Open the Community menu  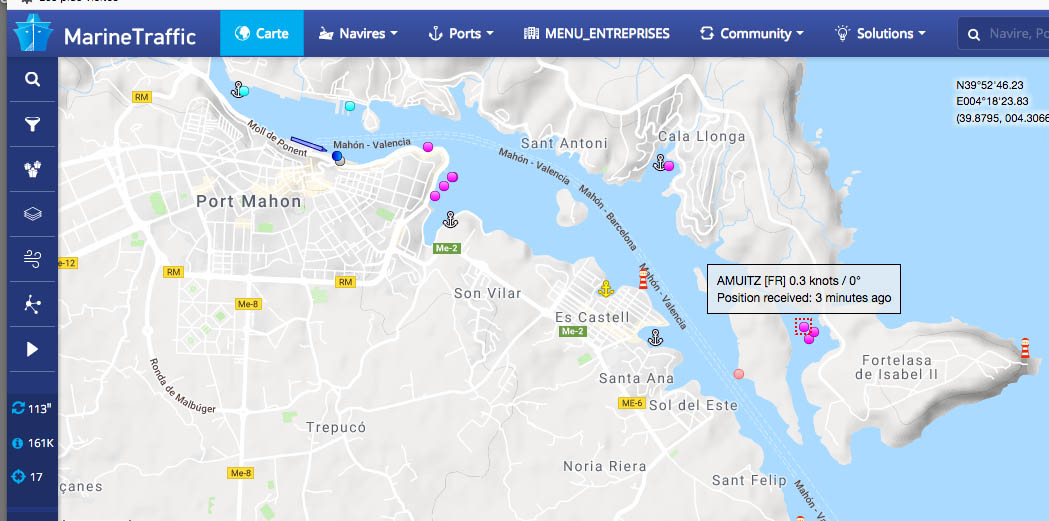pyautogui.click(x=751, y=33)
